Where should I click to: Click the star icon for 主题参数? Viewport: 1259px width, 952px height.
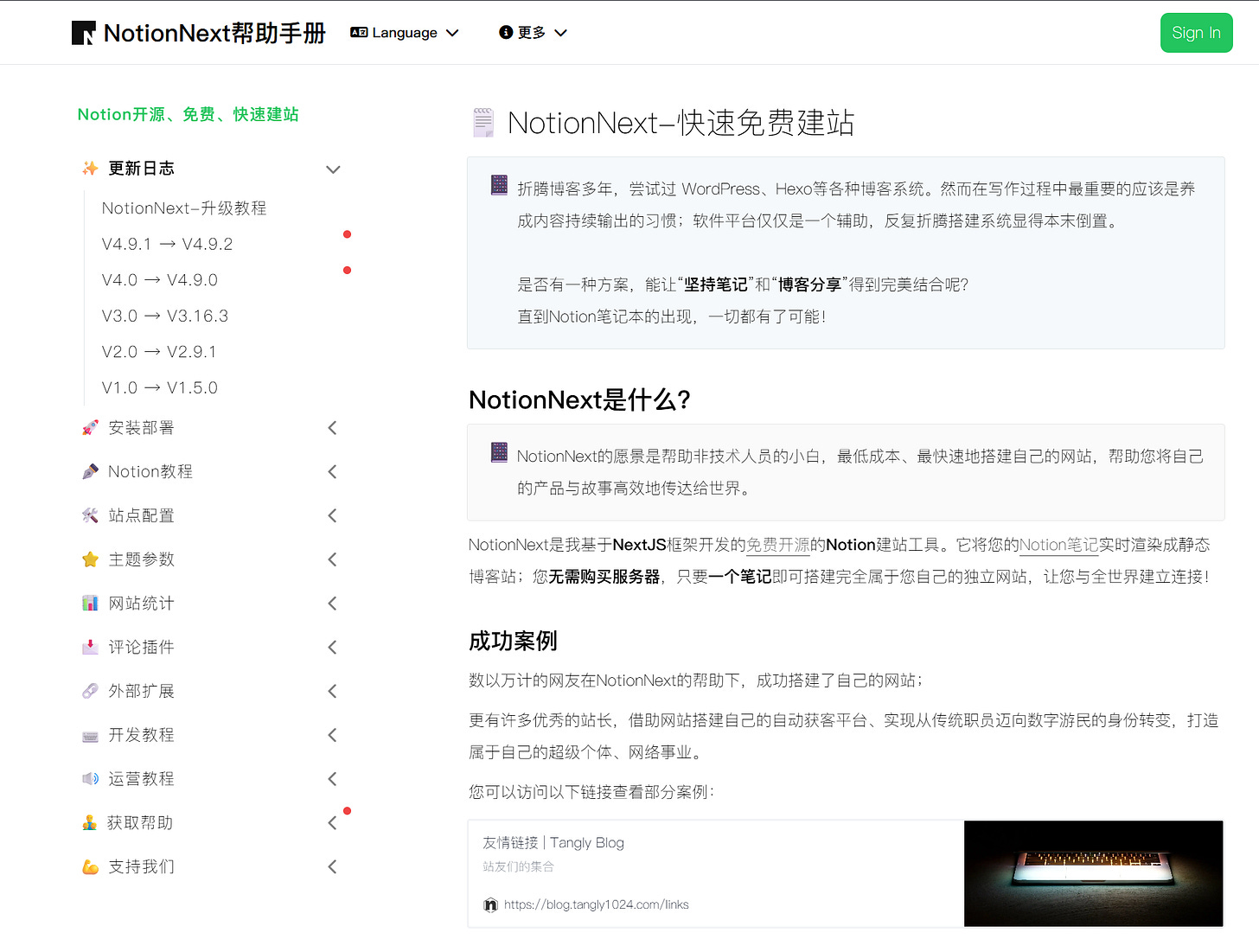pyautogui.click(x=90, y=559)
